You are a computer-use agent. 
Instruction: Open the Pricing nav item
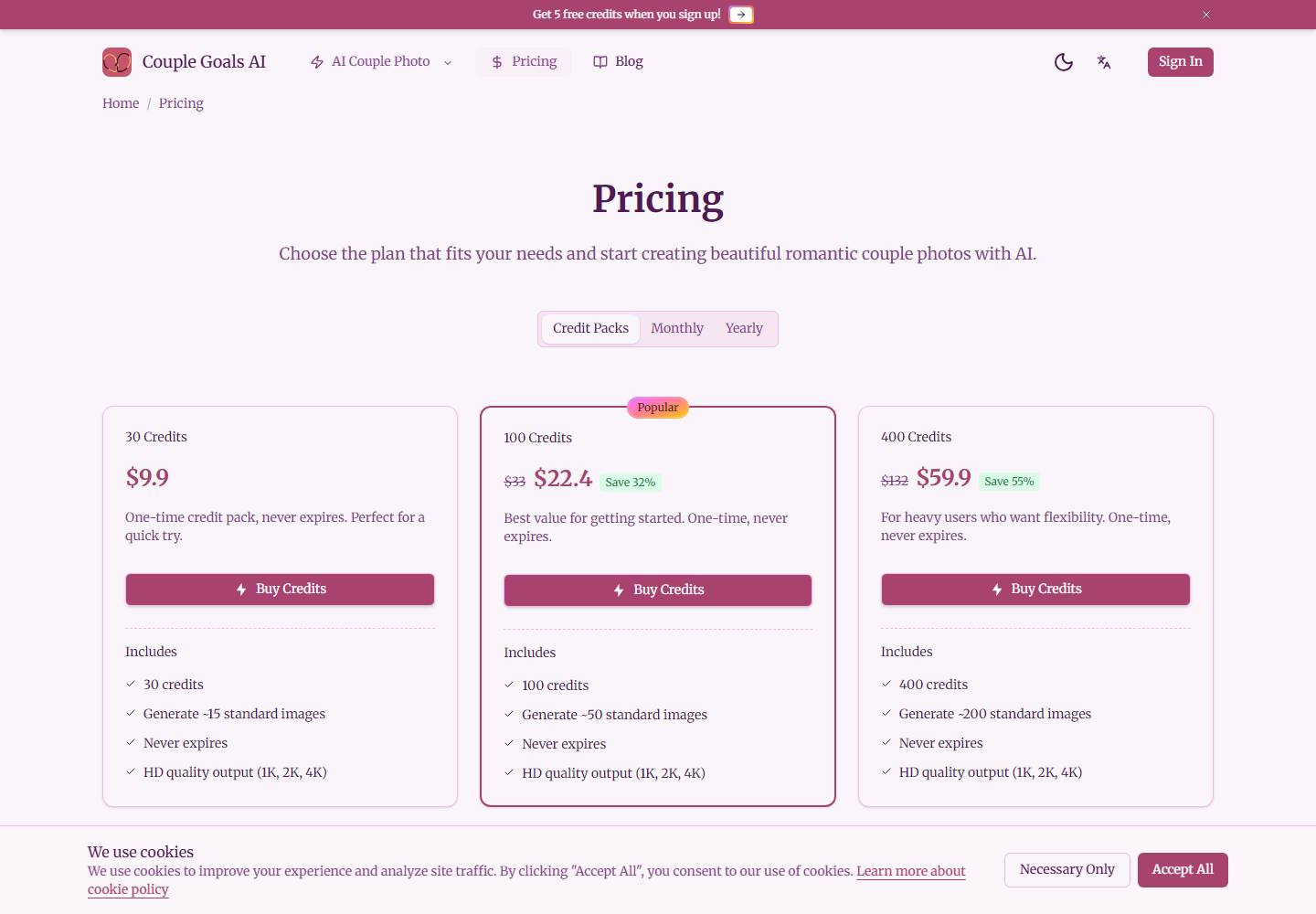523,62
